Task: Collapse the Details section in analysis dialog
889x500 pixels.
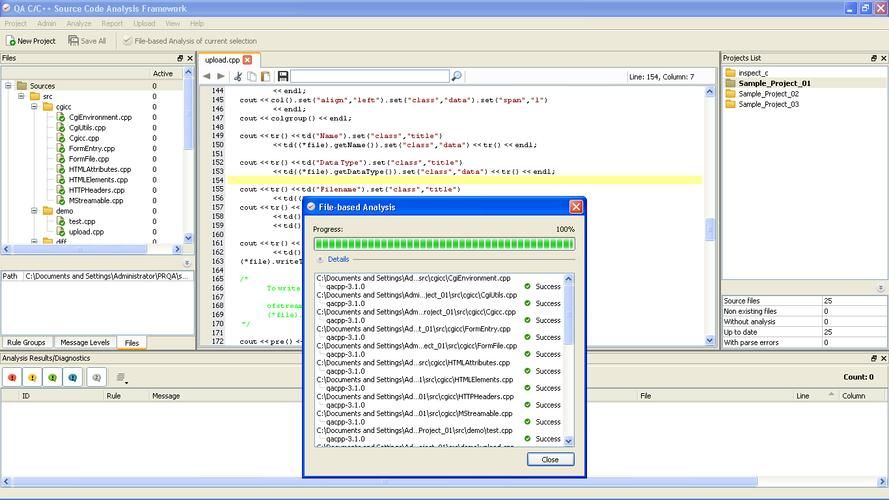Action: point(319,259)
